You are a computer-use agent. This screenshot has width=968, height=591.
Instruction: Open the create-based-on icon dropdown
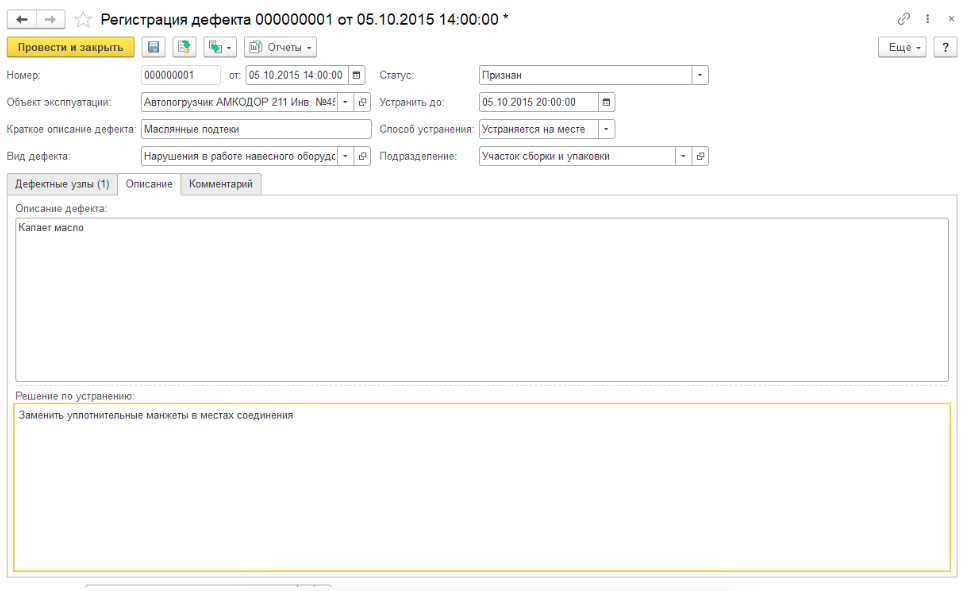tap(220, 47)
